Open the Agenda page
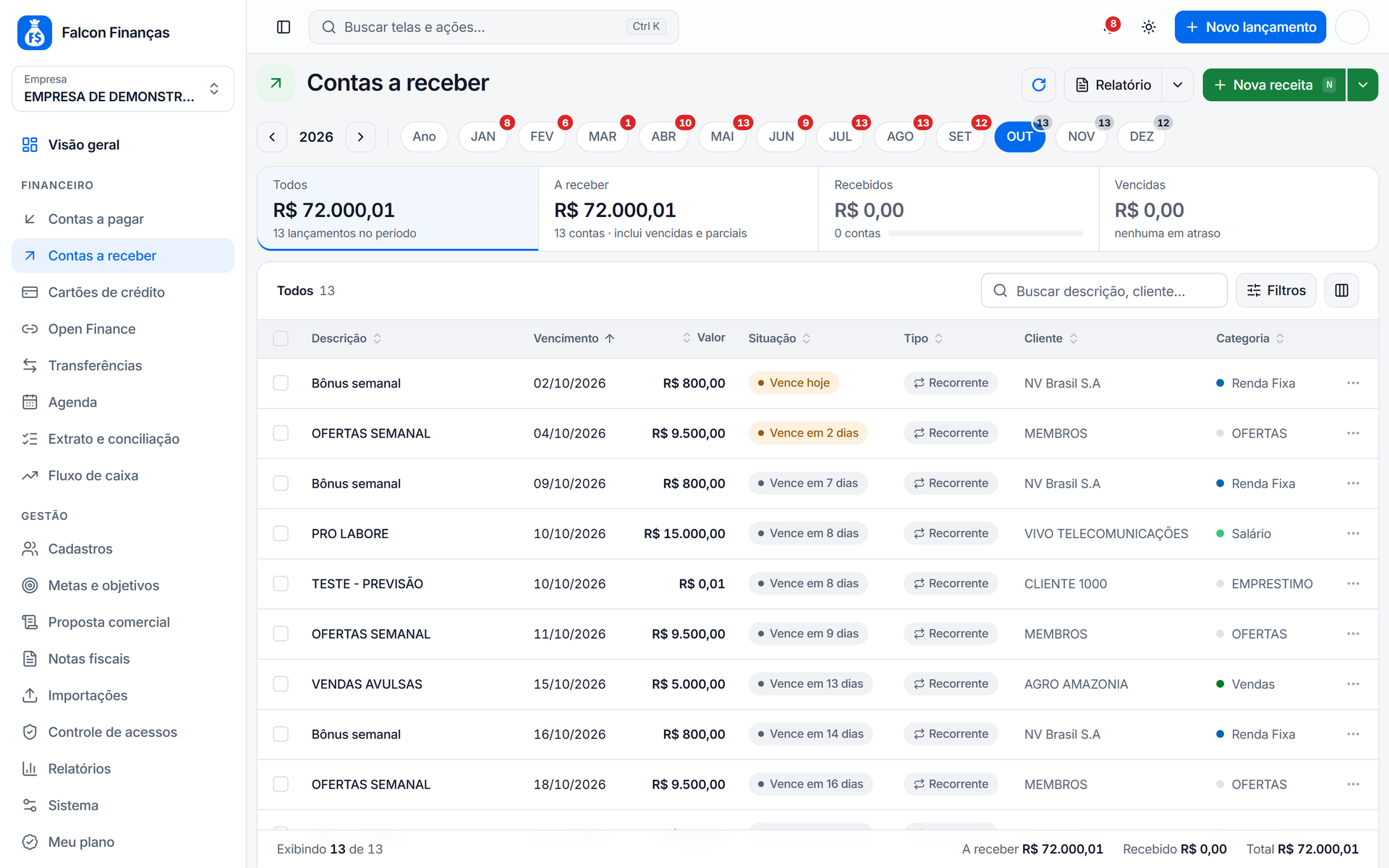The height and width of the screenshot is (868, 1389). coord(123,402)
